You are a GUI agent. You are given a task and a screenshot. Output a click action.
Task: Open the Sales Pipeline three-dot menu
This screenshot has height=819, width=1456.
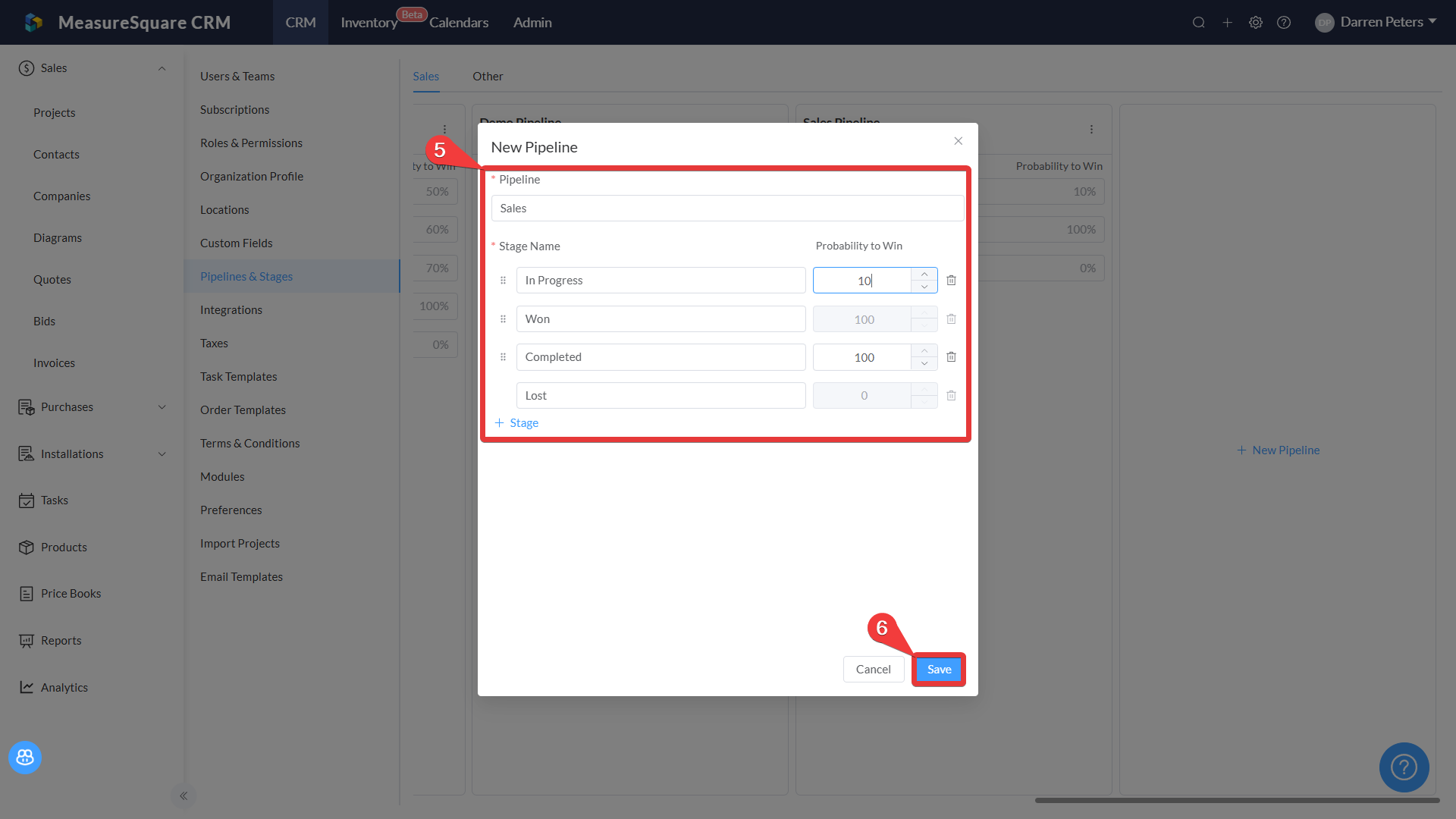click(1091, 130)
